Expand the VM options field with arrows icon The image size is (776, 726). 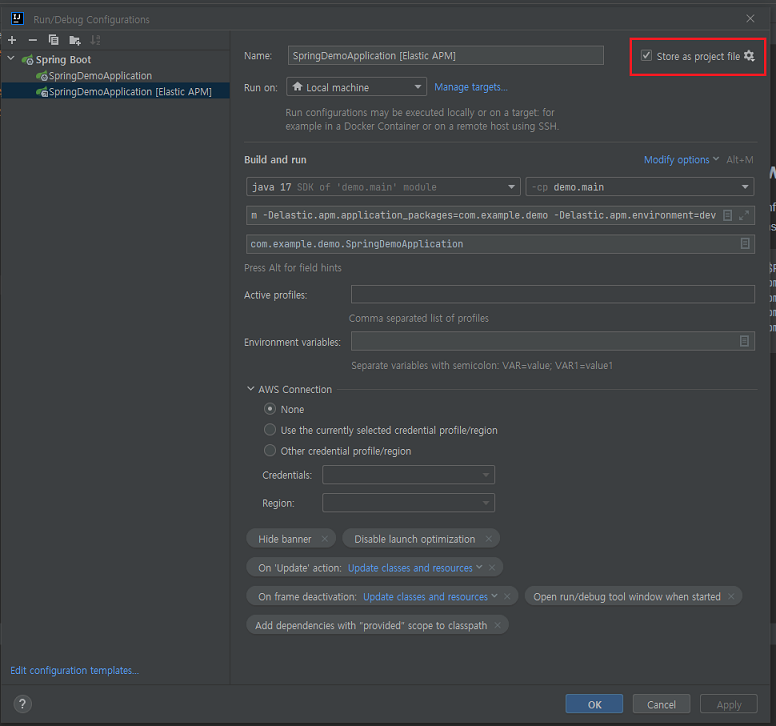coord(744,215)
